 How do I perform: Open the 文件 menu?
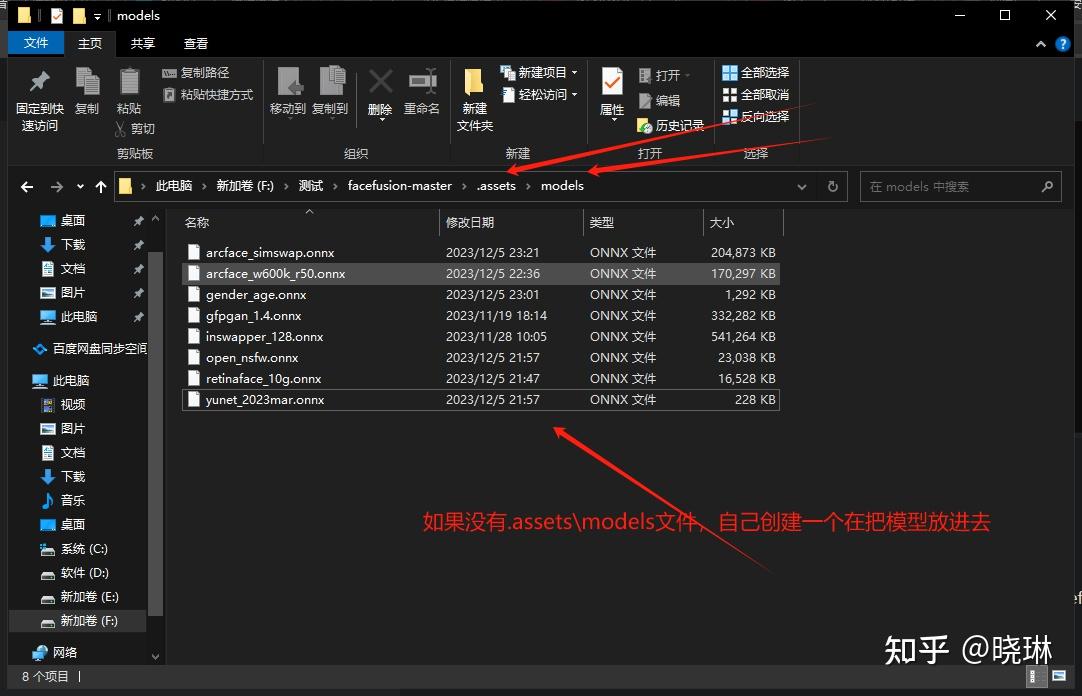(x=36, y=43)
